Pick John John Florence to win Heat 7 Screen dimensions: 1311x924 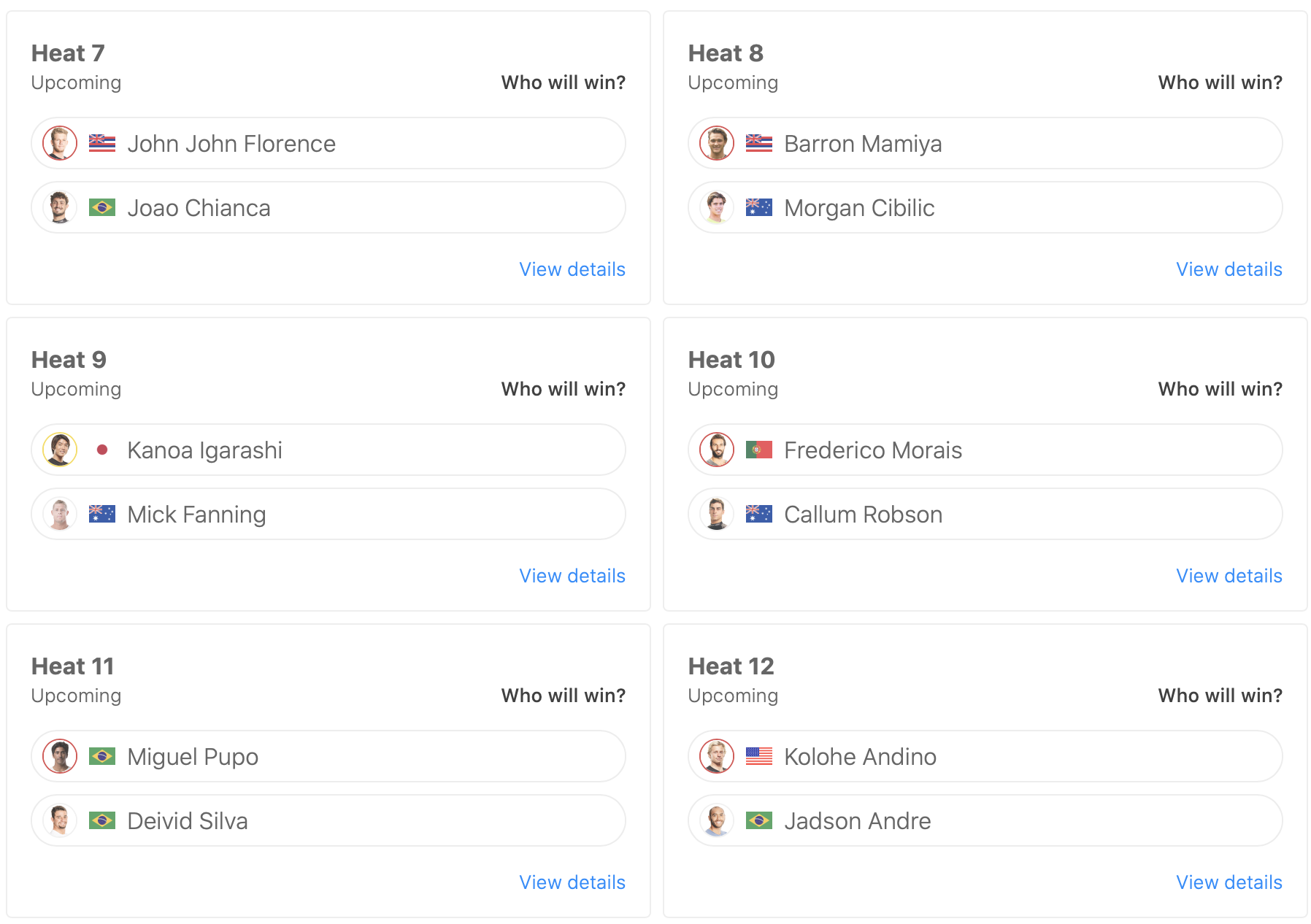point(328,144)
